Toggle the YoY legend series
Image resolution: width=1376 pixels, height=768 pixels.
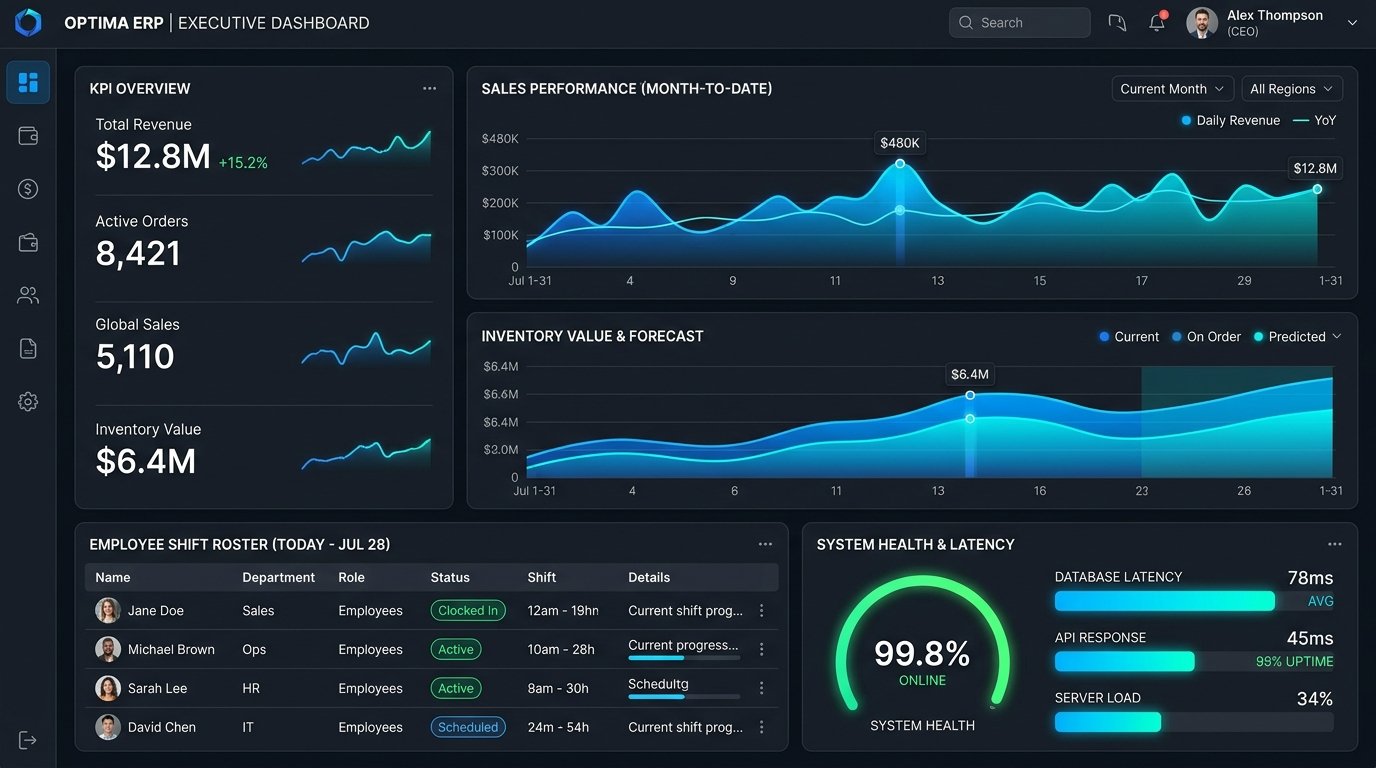tap(1314, 121)
